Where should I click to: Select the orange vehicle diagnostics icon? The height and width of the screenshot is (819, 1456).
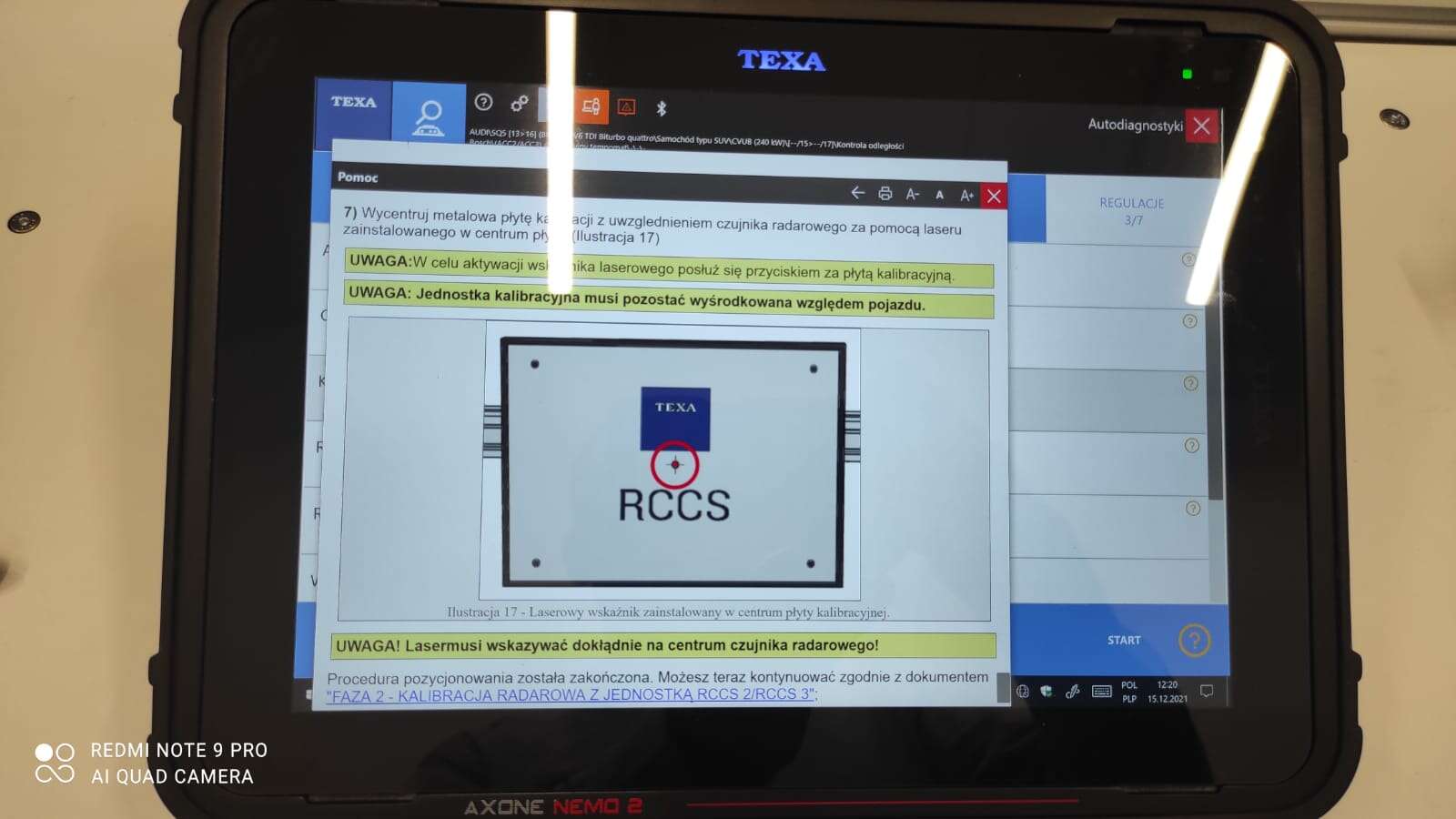591,106
